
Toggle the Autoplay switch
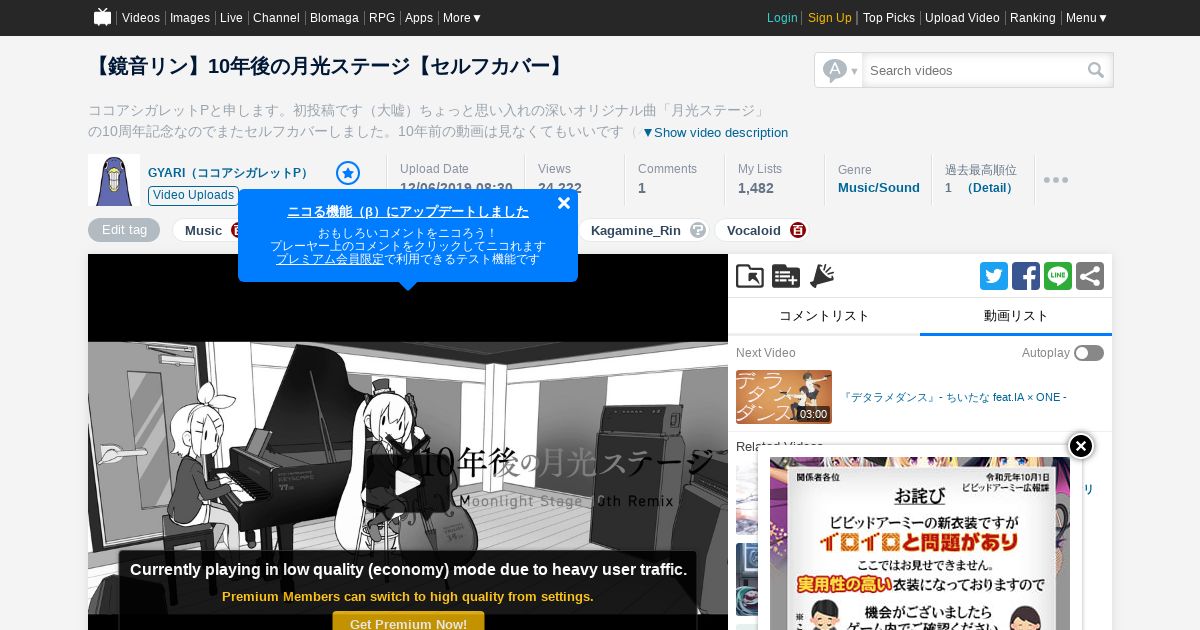pyautogui.click(x=1089, y=353)
